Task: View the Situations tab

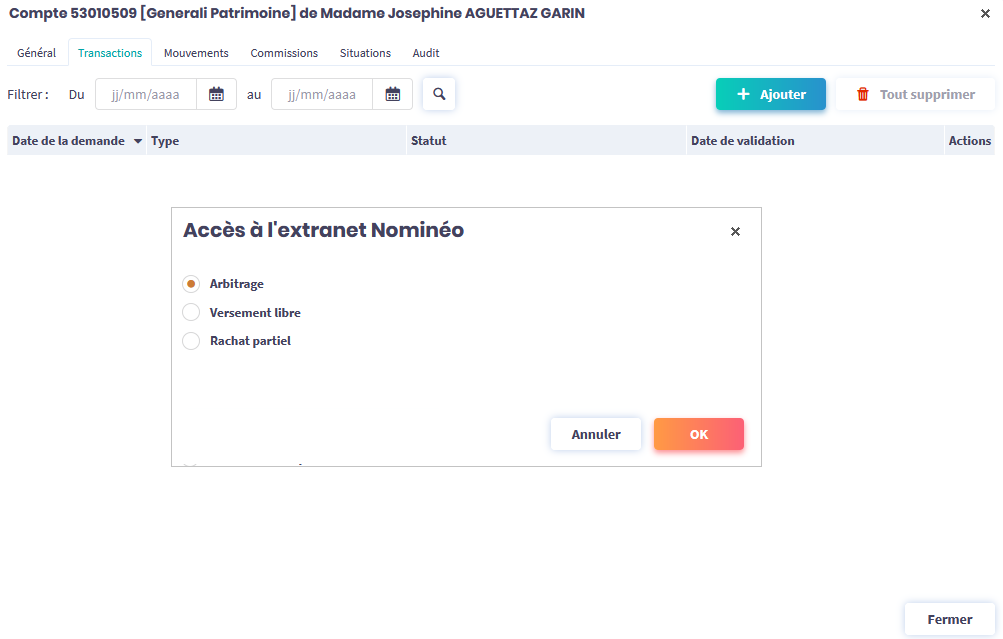Action: 365,53
